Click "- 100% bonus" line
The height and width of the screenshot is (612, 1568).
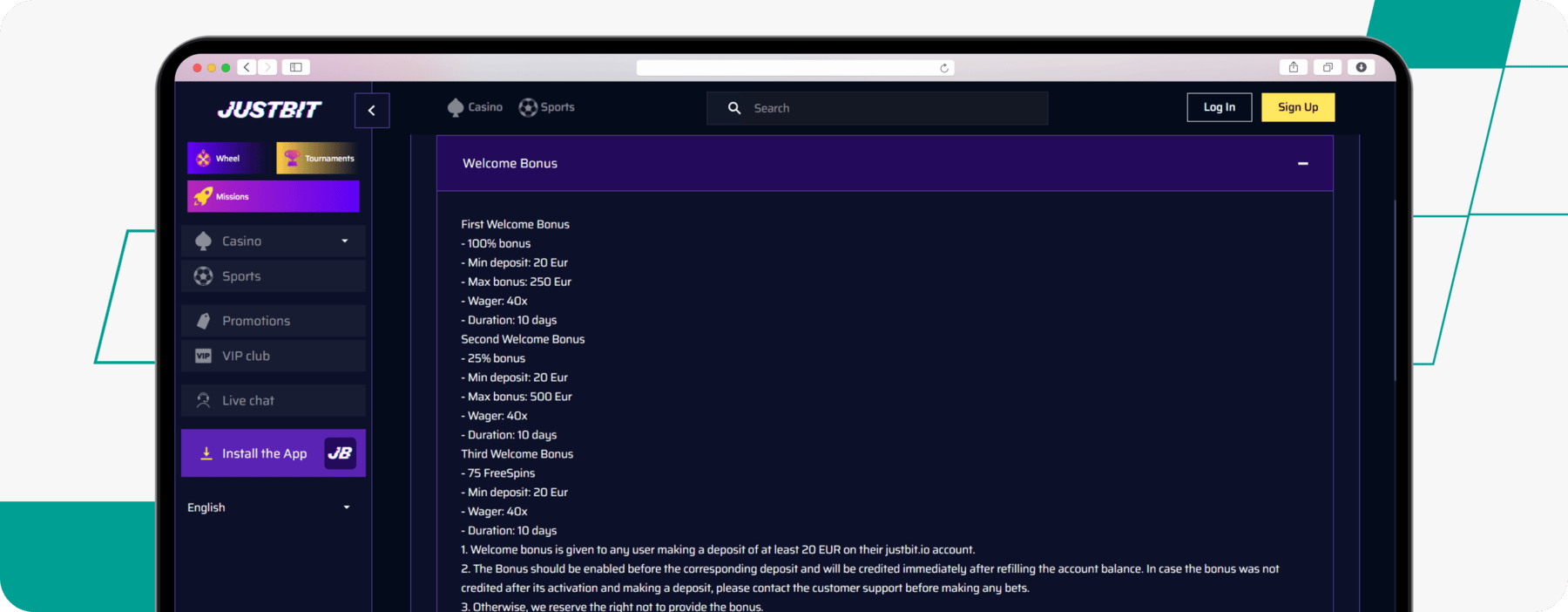496,243
